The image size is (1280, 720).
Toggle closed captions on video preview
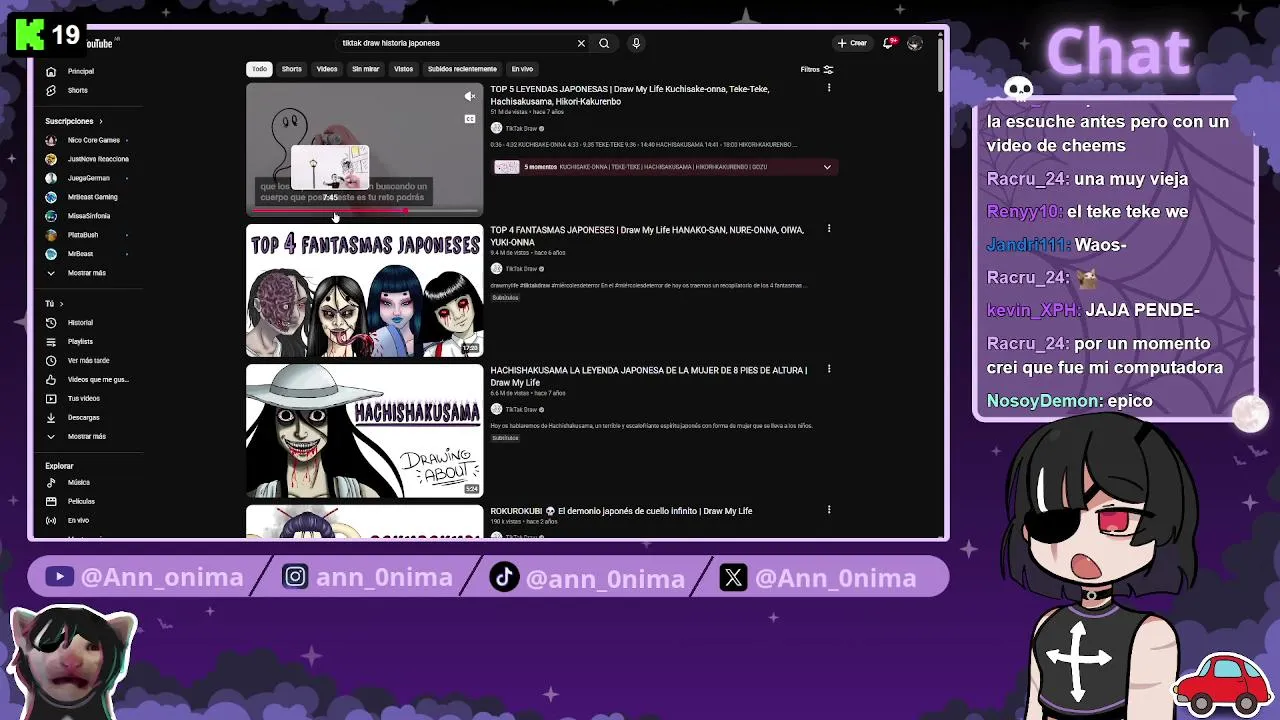tap(470, 119)
